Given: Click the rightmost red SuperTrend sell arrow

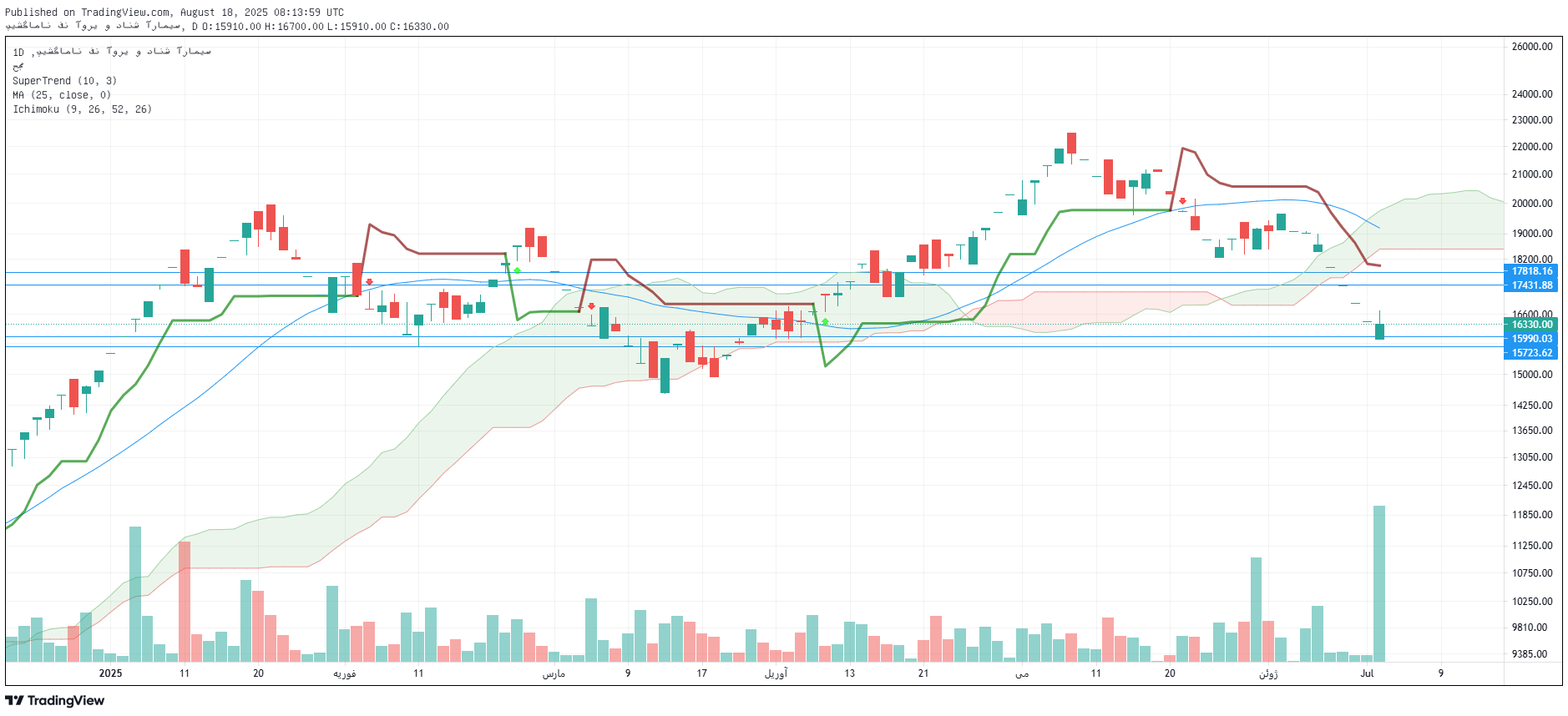Looking at the screenshot, I should [1182, 201].
